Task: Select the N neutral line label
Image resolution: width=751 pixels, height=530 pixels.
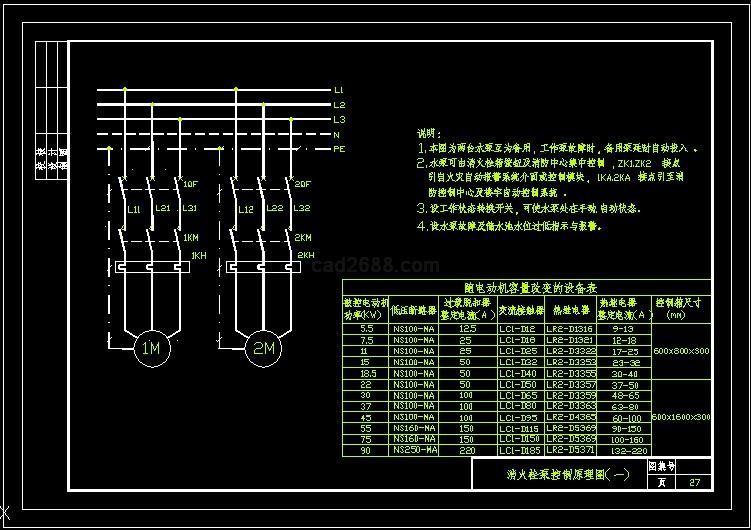Action: [x=337, y=134]
